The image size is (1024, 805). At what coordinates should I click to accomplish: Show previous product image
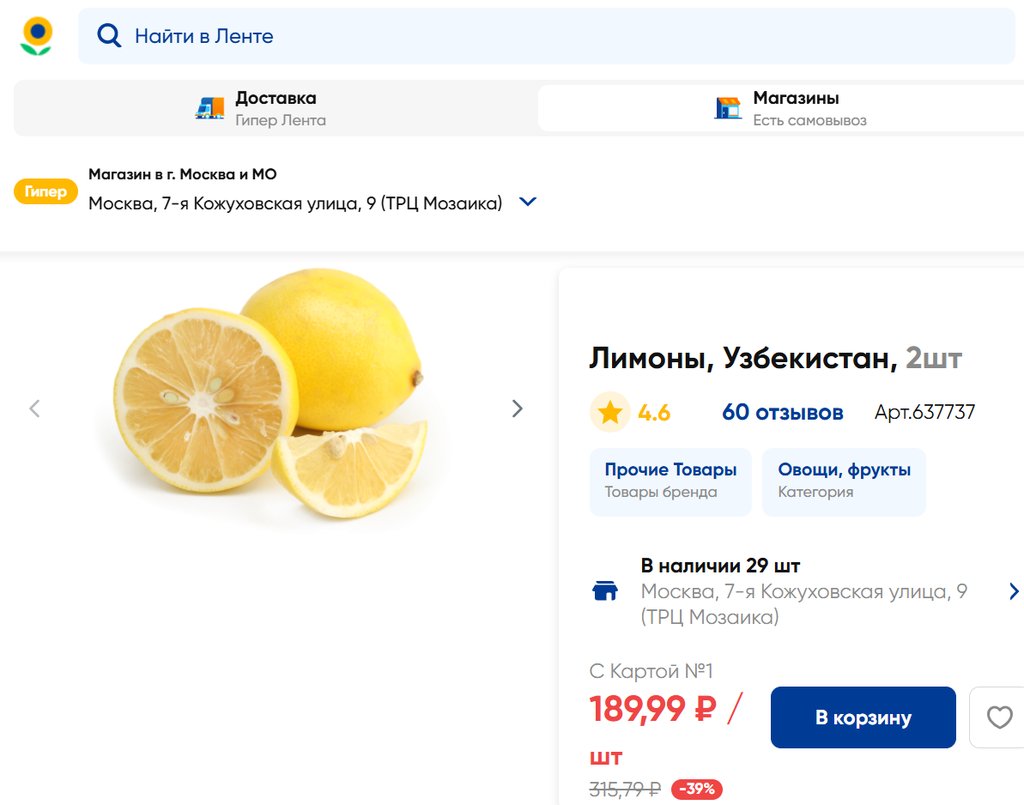35,408
